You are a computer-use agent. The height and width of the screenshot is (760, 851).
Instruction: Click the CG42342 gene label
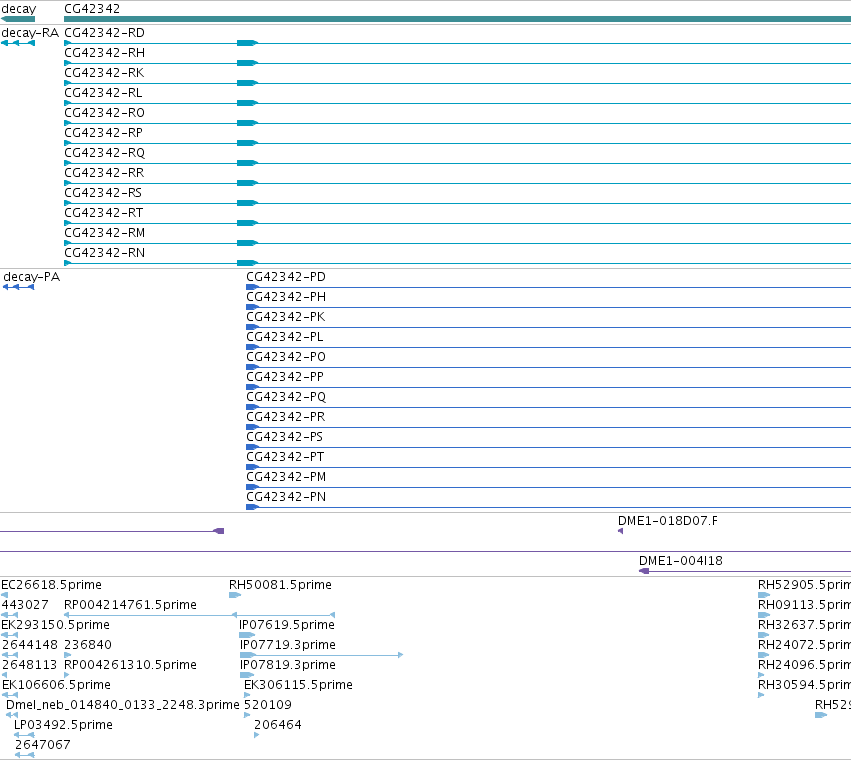pos(92,9)
